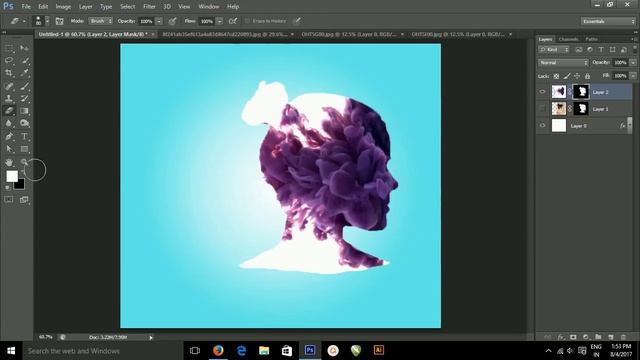Open the Normal blend mode dropdown

click(563, 63)
